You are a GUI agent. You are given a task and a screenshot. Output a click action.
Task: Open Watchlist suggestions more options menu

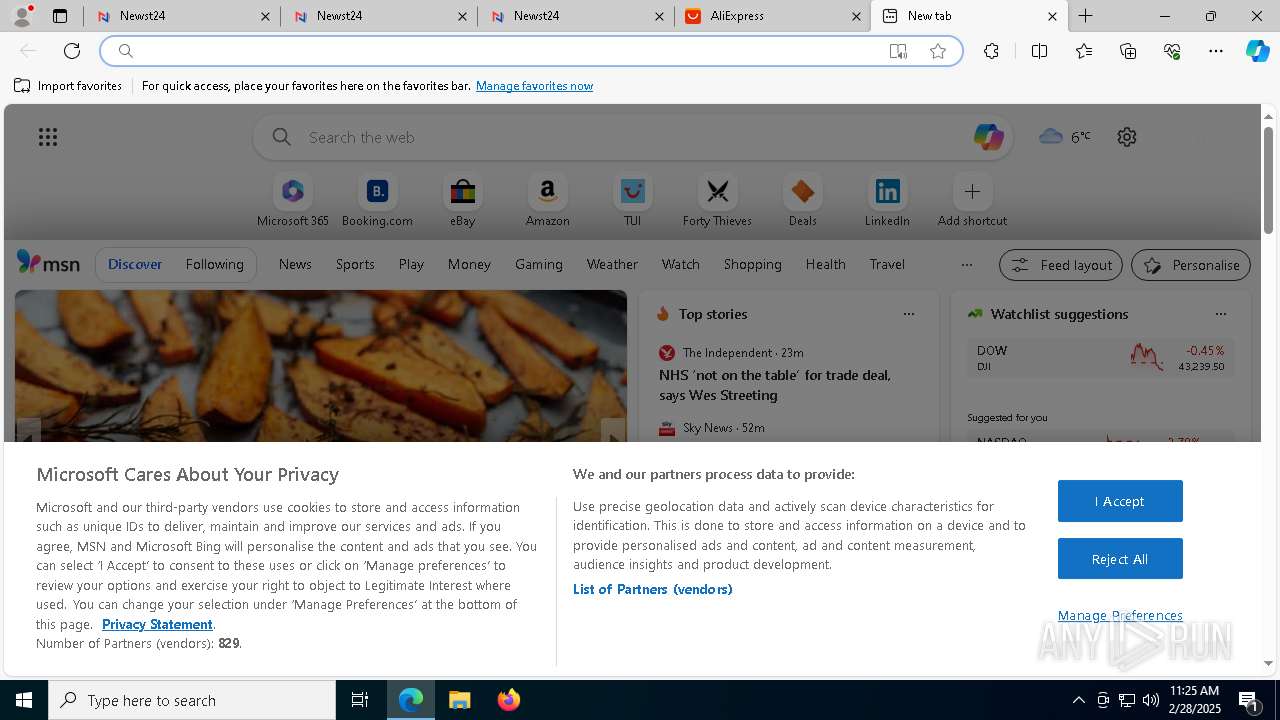[x=1220, y=314]
